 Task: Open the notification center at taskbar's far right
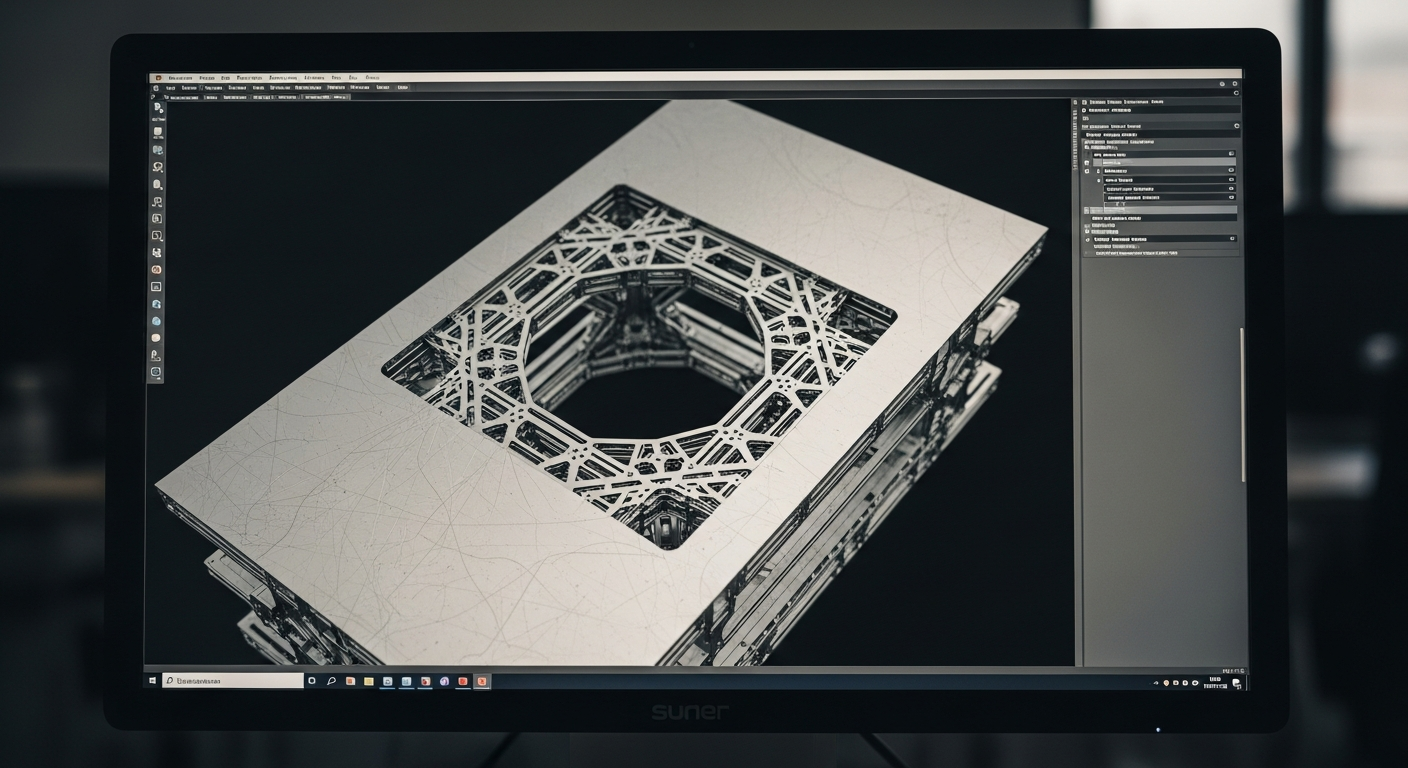(x=1237, y=683)
